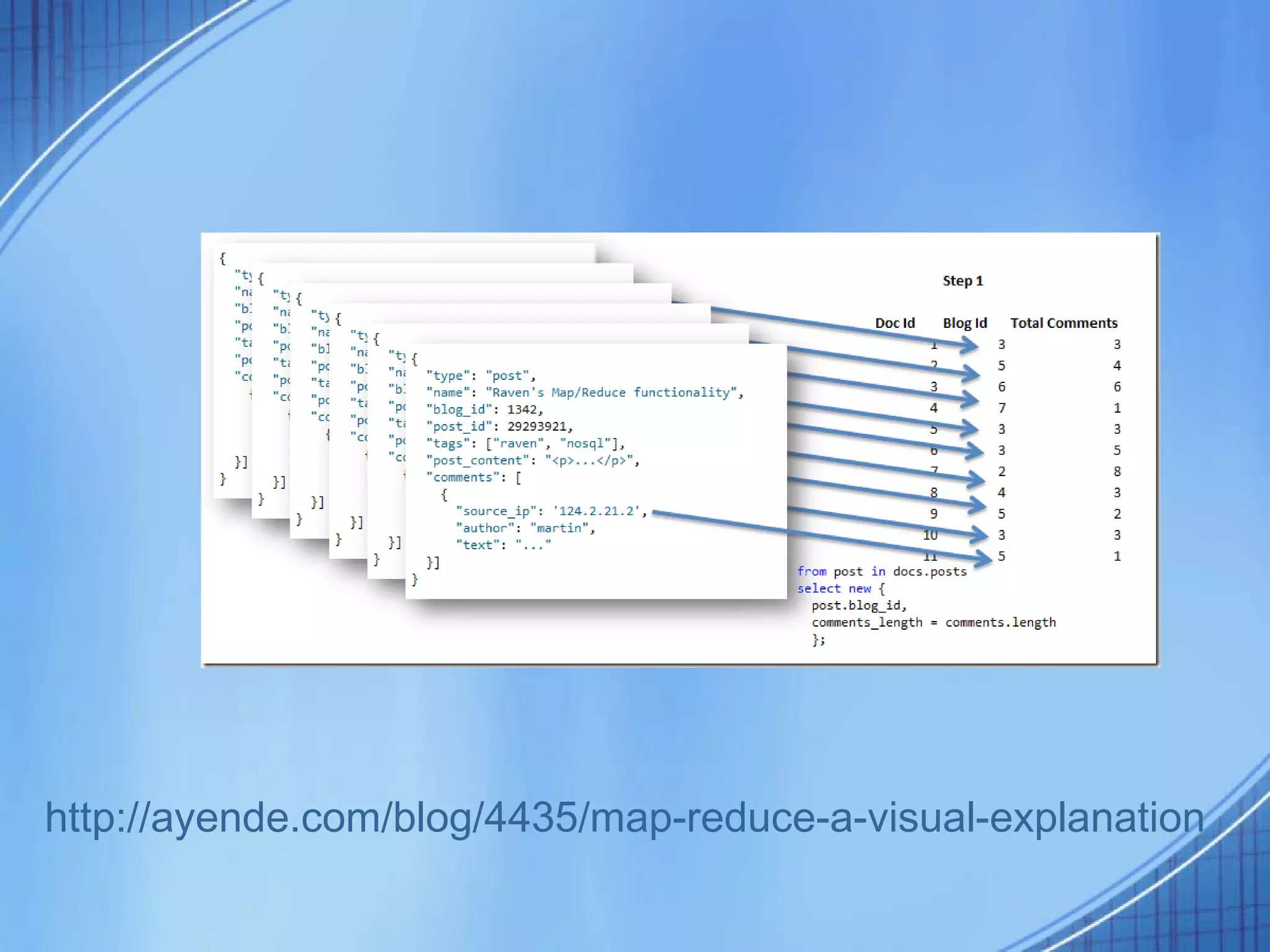Click the "from post in docs.posts" code line
Screen dimensions: 1270x952
pos(882,571)
